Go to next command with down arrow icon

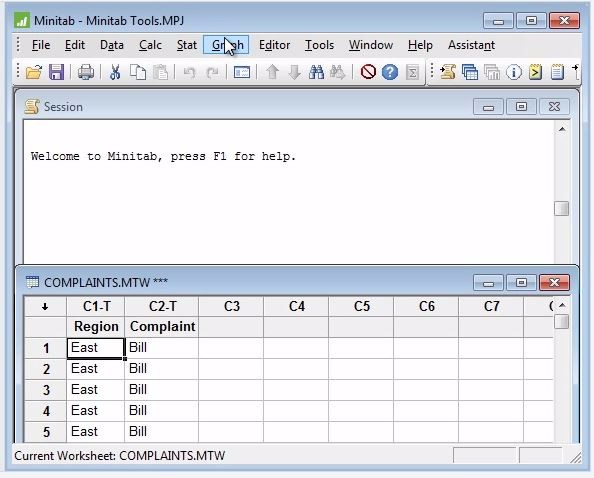point(294,72)
